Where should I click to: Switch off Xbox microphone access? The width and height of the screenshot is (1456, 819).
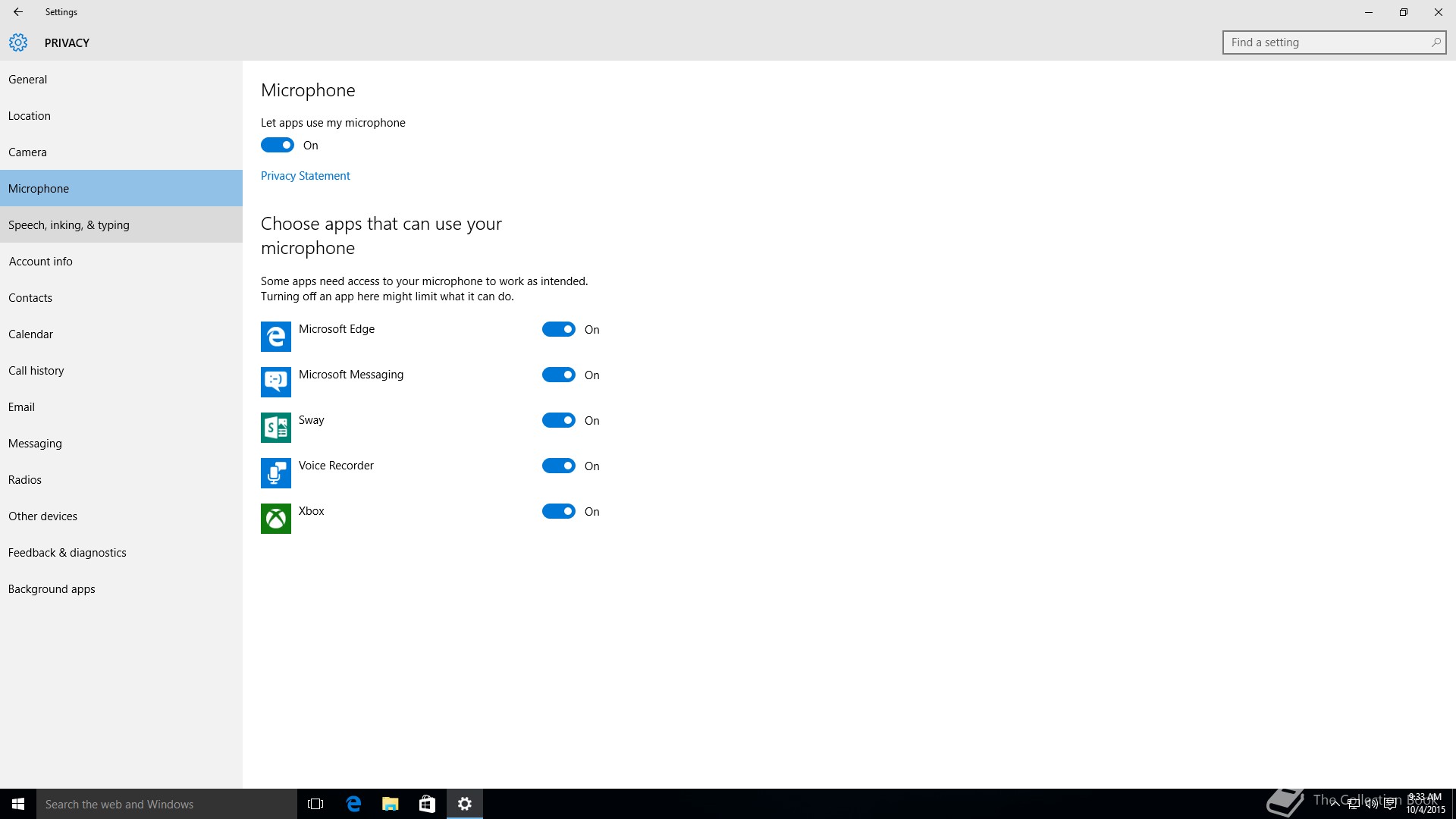coord(559,511)
